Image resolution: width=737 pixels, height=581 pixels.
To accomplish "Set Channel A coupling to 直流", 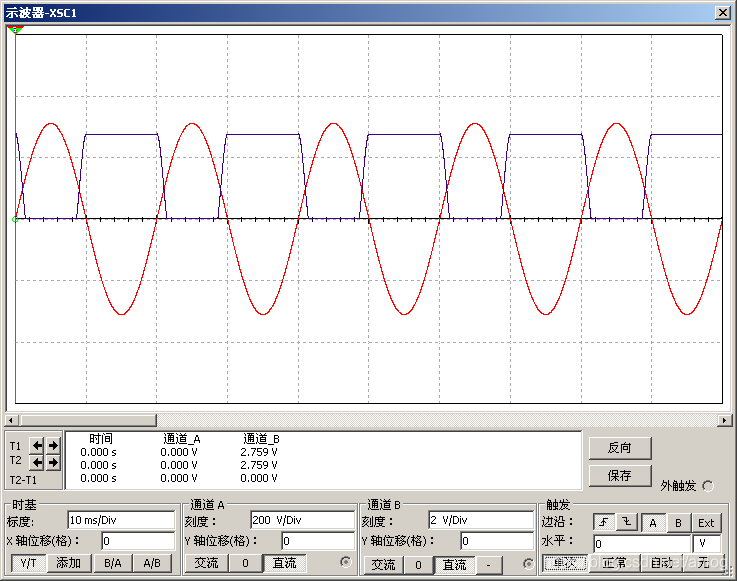I will pos(284,563).
